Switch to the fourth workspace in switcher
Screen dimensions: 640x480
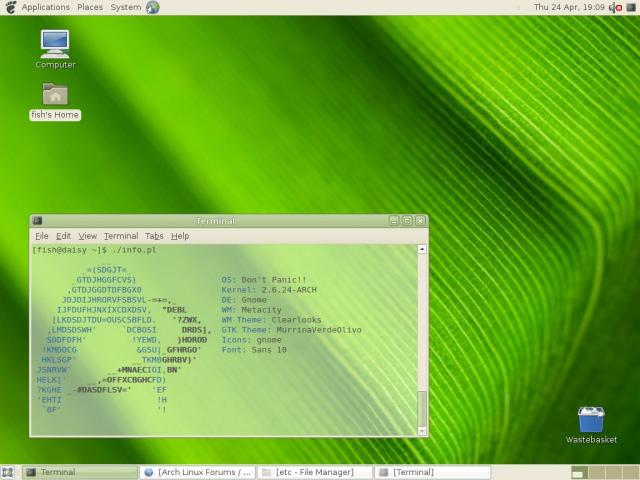click(630, 472)
